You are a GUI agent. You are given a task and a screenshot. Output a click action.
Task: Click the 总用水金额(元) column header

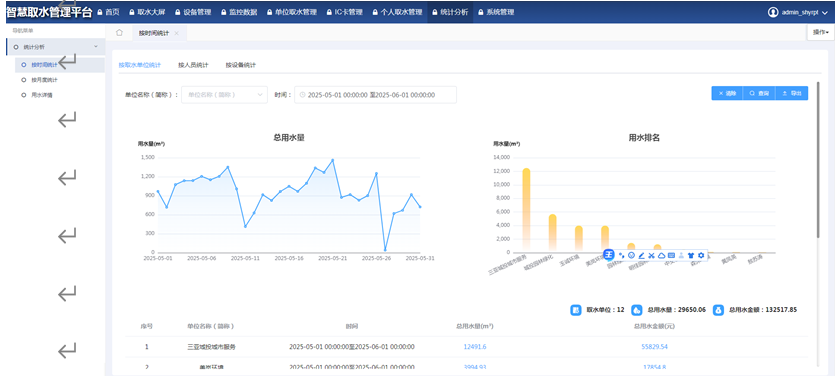[654, 326]
